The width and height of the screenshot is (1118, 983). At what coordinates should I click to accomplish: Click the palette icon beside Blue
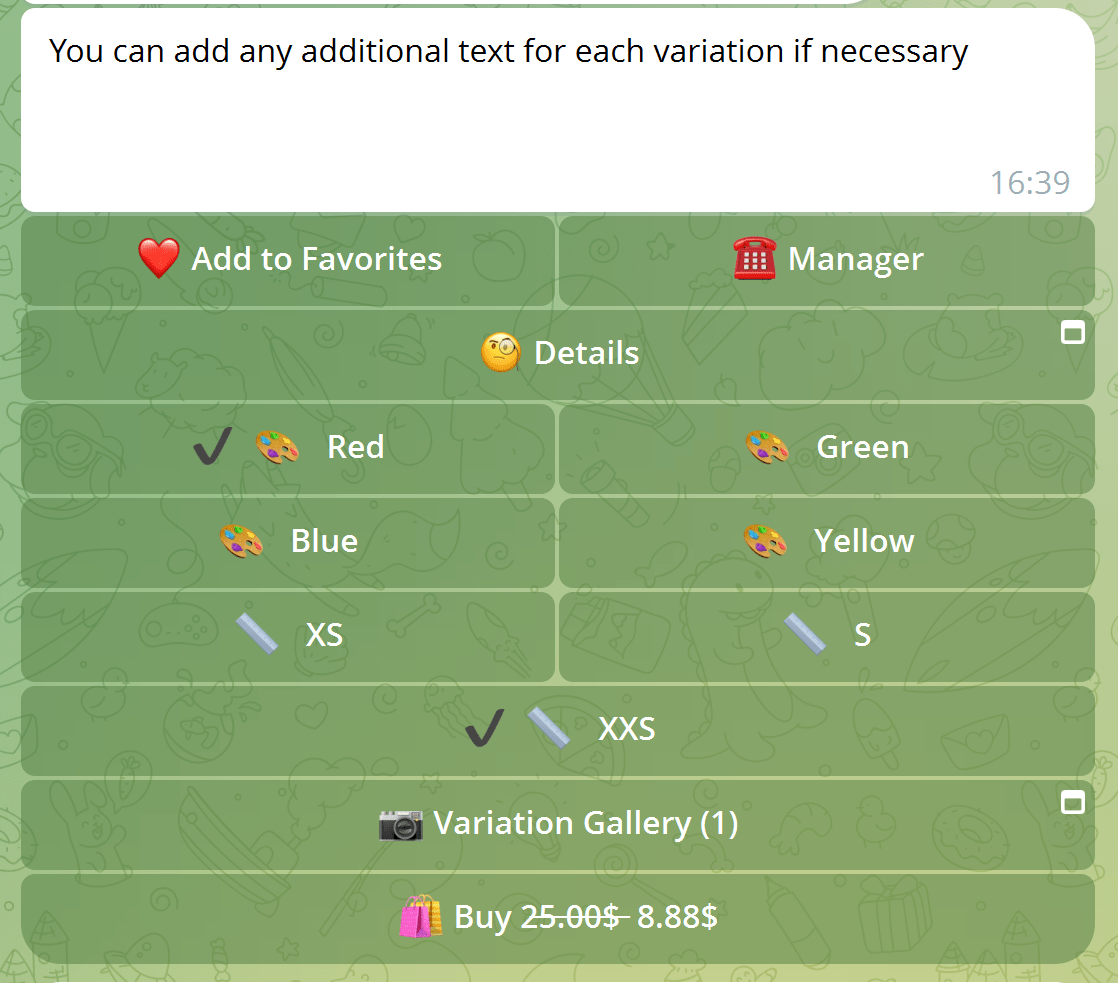coord(241,541)
